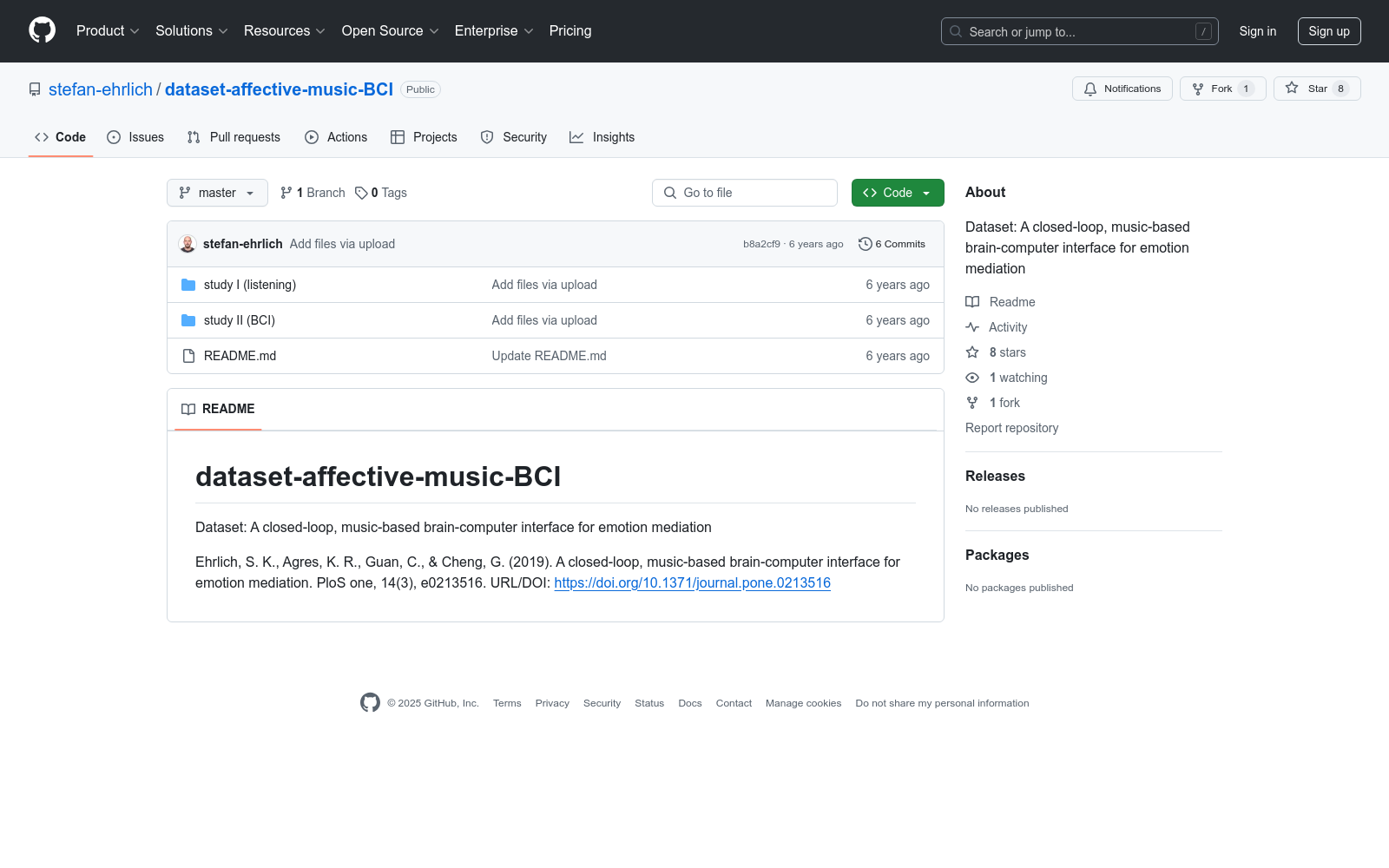Open the footer Contact link

click(x=734, y=704)
